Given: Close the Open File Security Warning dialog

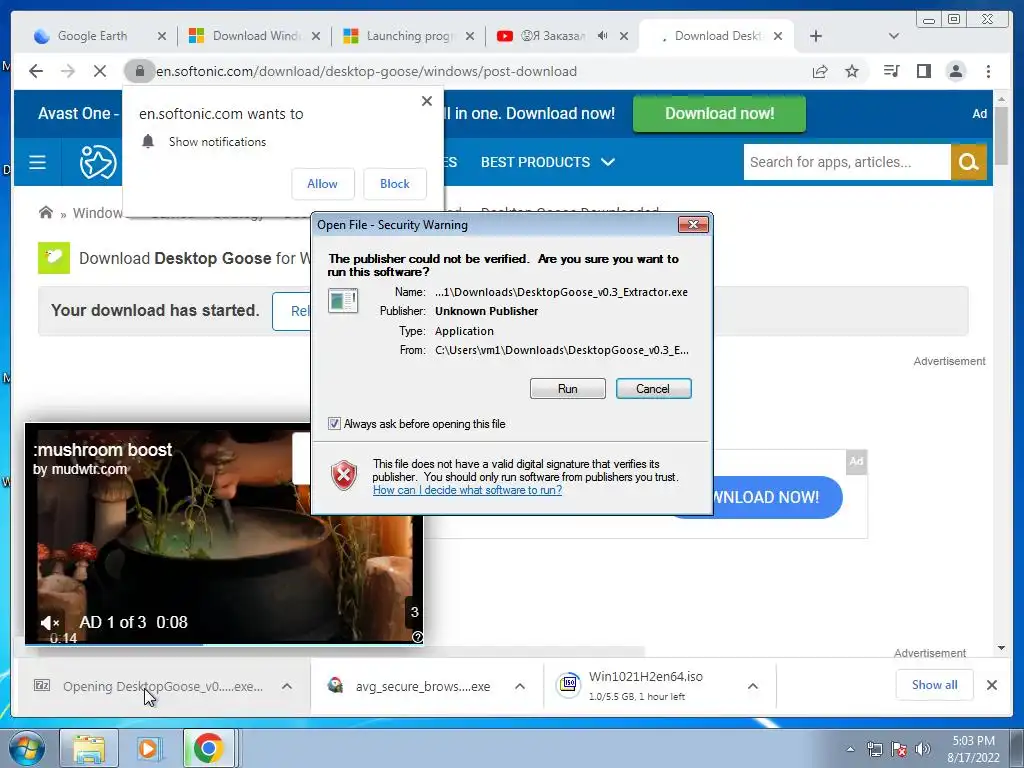Looking at the screenshot, I should tap(693, 225).
